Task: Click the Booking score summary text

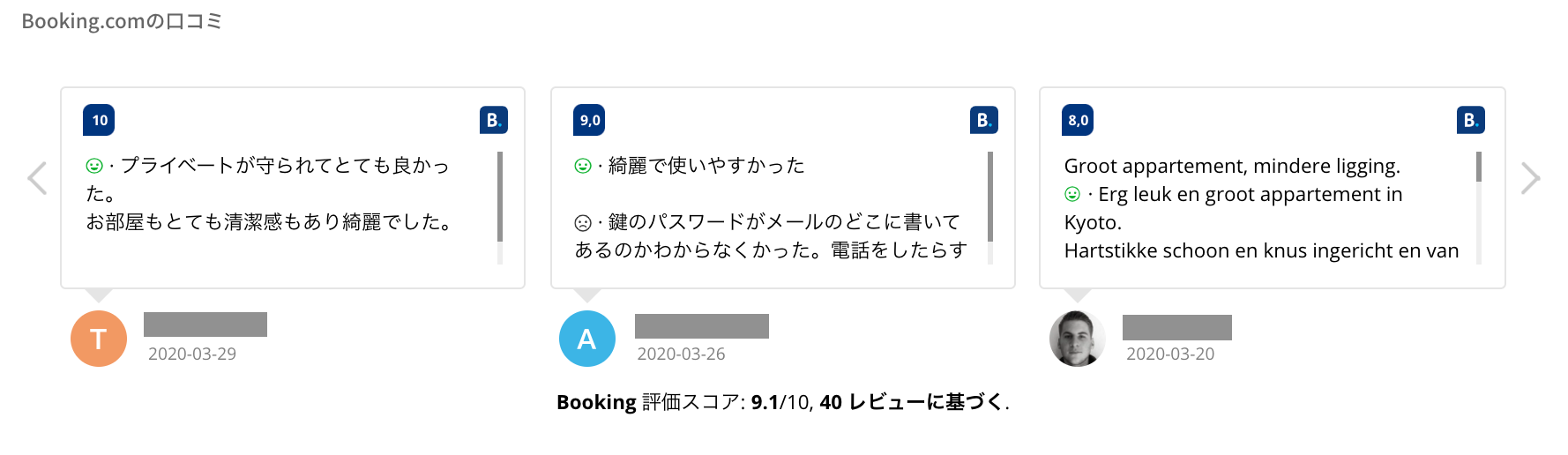Action: [x=783, y=402]
